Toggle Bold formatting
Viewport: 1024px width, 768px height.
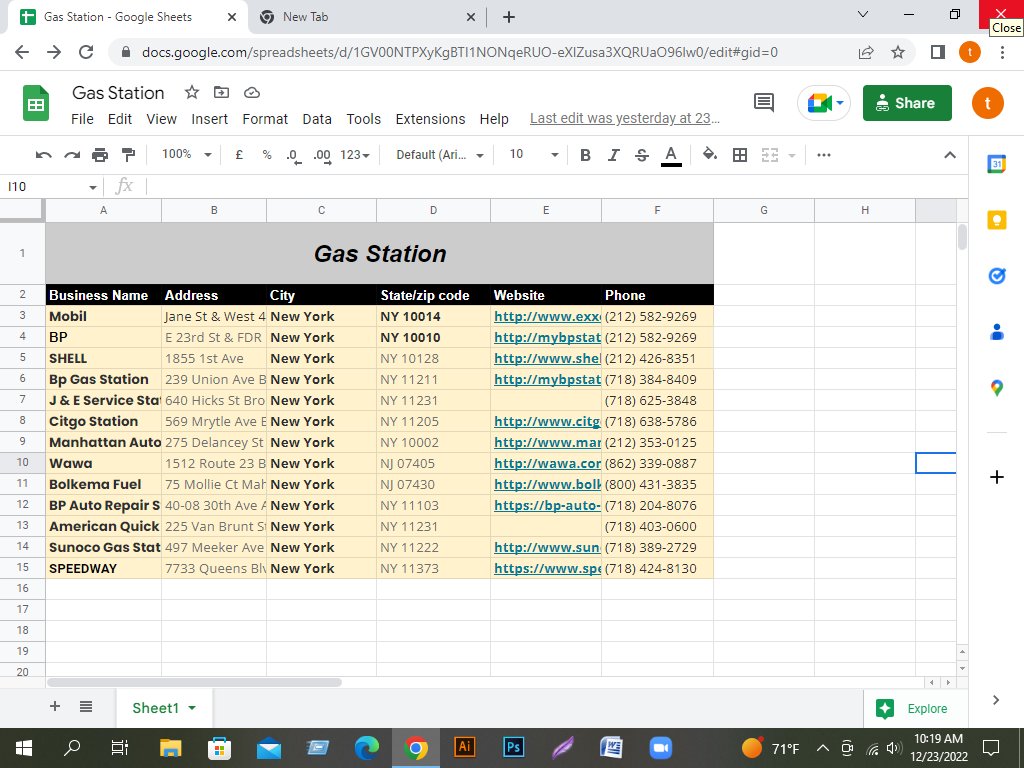coord(585,155)
